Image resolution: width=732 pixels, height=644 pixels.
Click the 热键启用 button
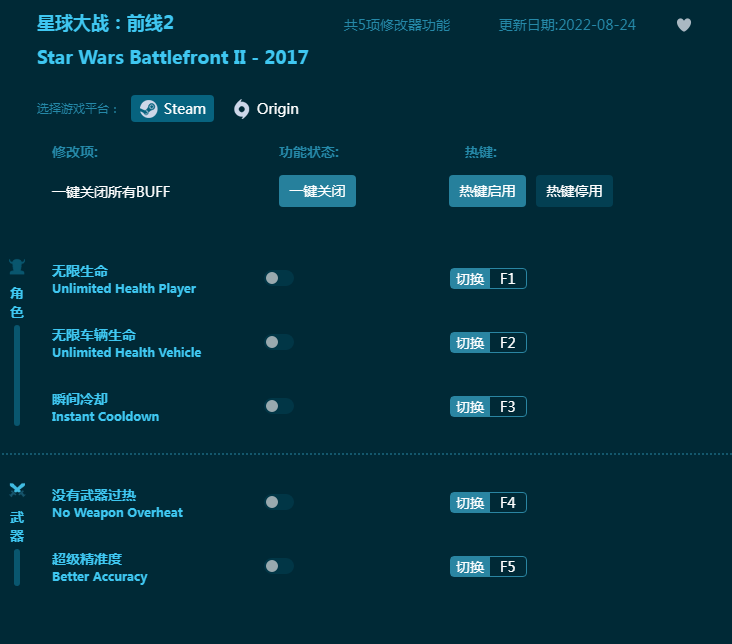point(487,191)
